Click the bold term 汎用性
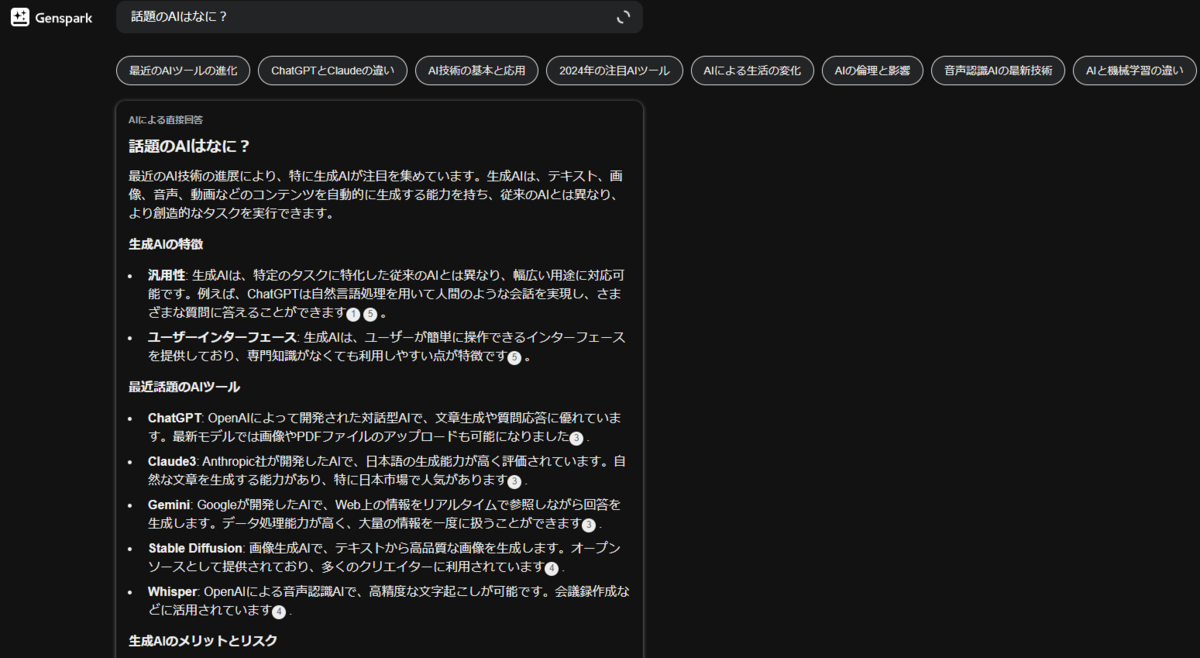 (x=167, y=275)
